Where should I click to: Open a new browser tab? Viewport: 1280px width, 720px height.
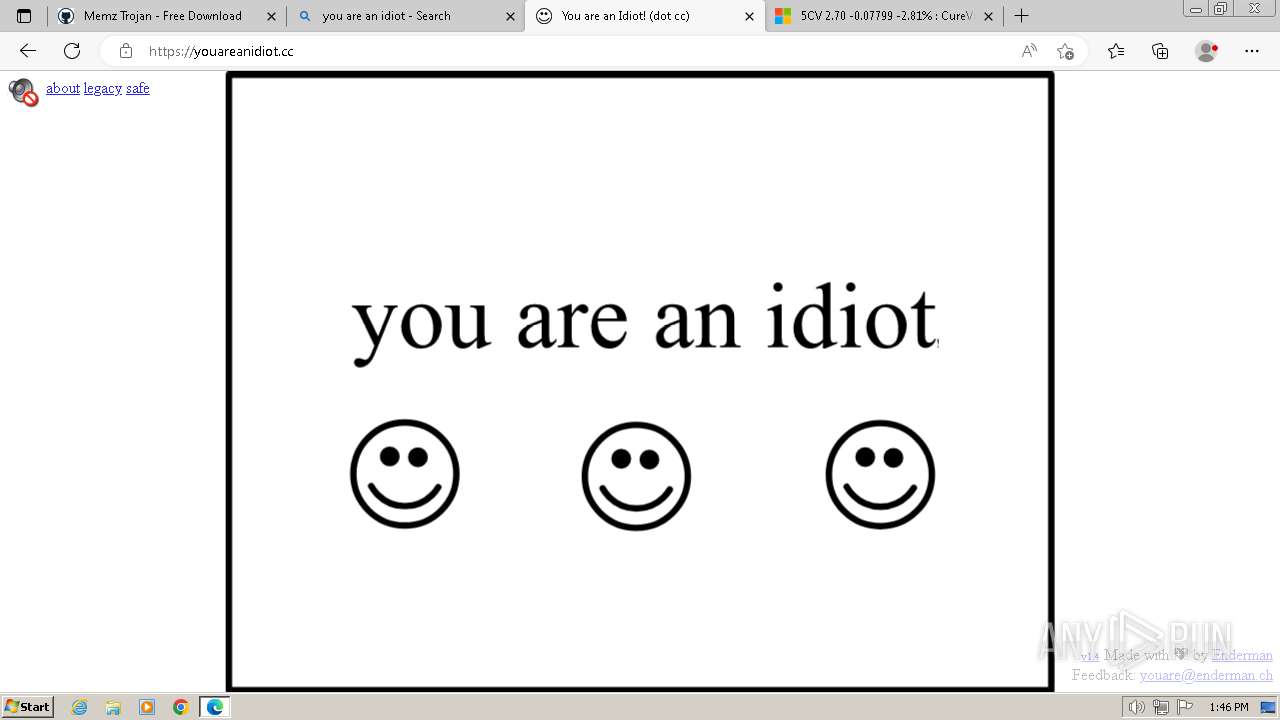pyautogui.click(x=1021, y=16)
